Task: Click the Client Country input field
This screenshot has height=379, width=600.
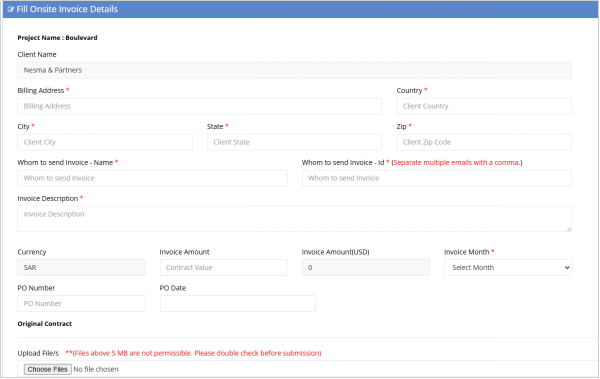Action: tap(484, 106)
